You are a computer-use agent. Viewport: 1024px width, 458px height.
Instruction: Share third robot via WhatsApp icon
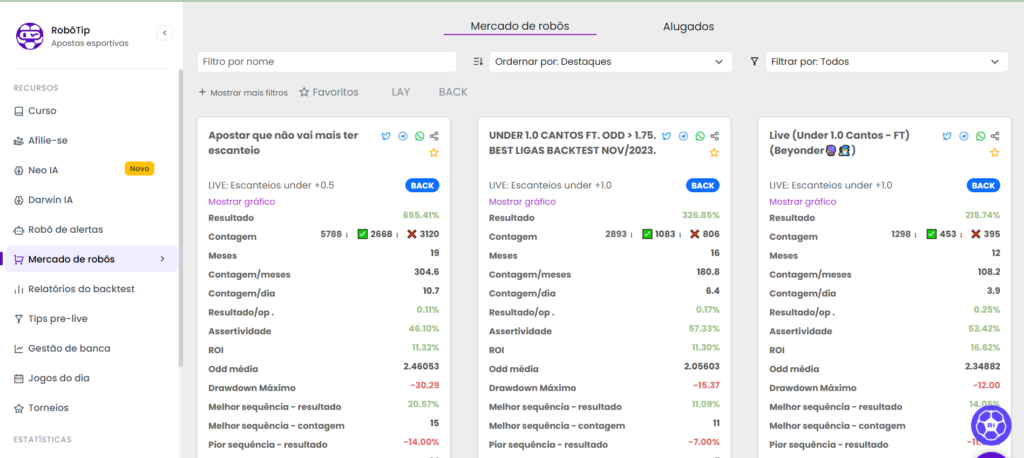[x=981, y=136]
